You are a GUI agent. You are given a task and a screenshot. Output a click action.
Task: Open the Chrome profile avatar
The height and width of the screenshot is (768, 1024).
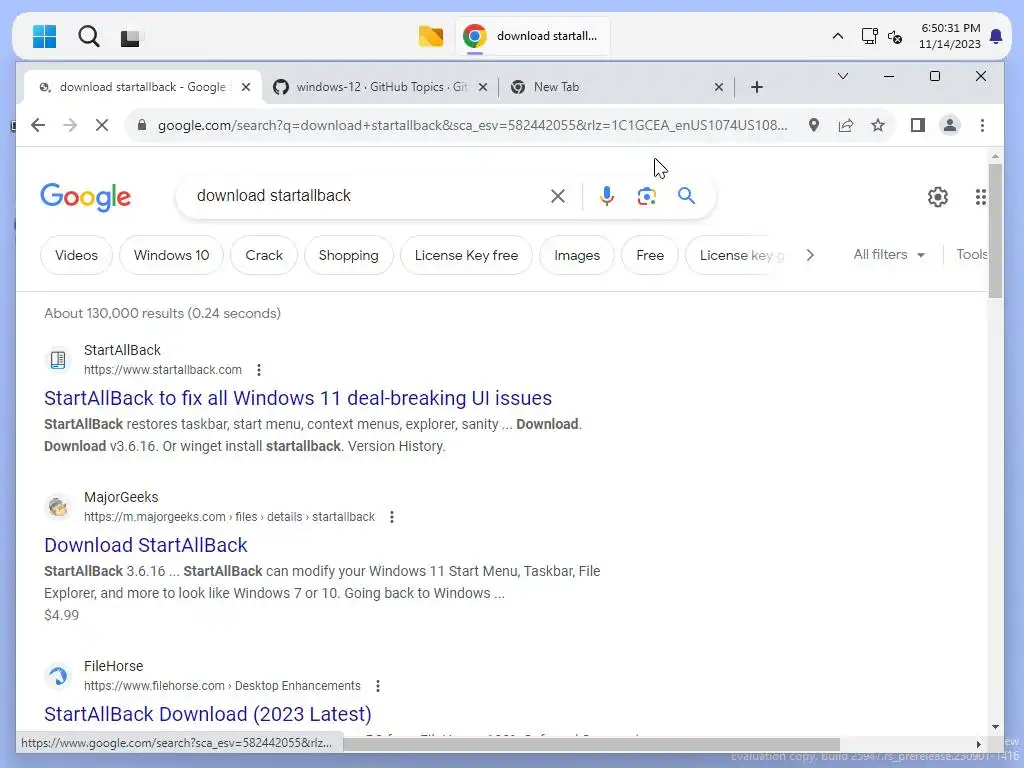click(950, 125)
